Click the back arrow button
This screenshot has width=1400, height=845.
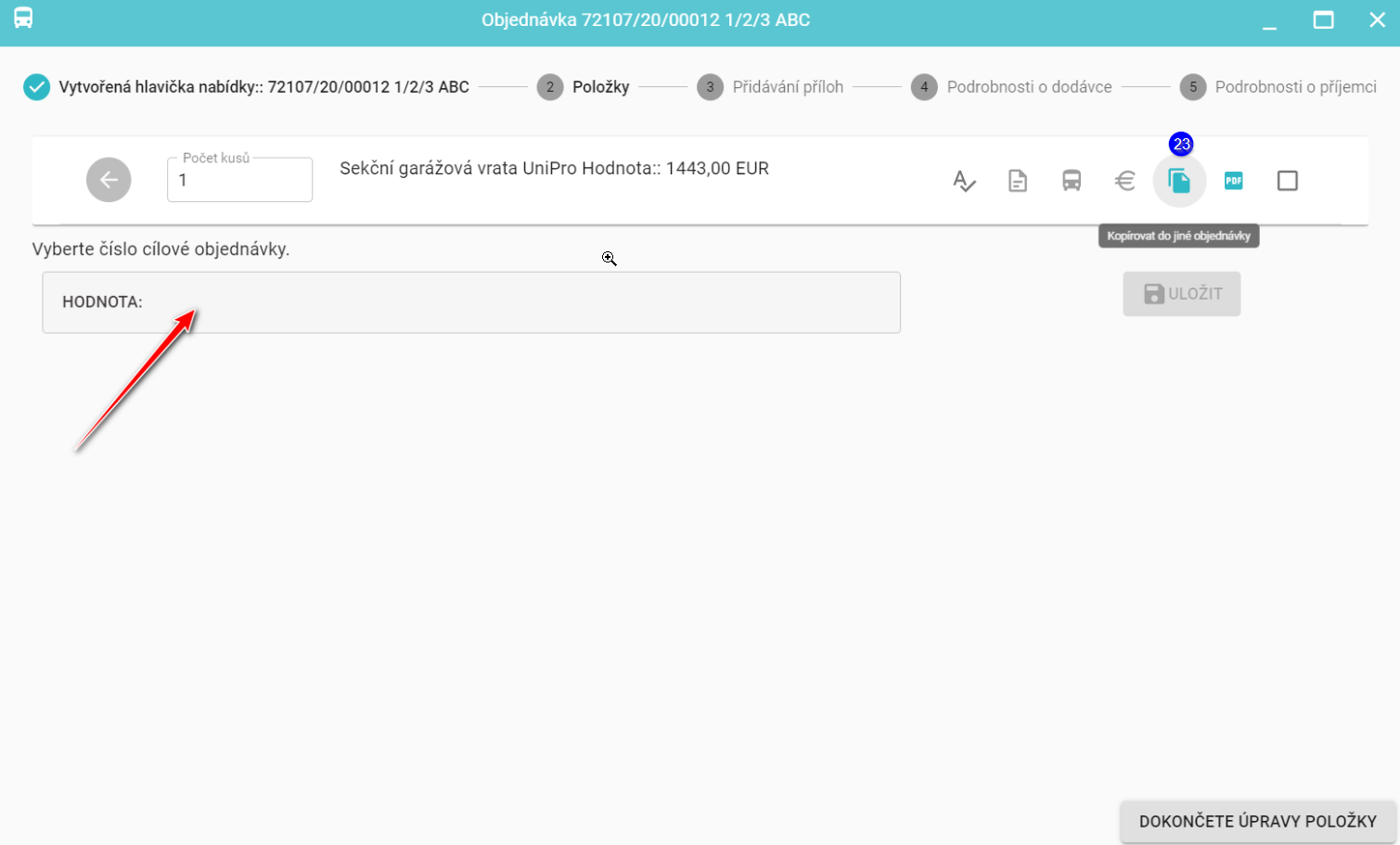click(109, 180)
